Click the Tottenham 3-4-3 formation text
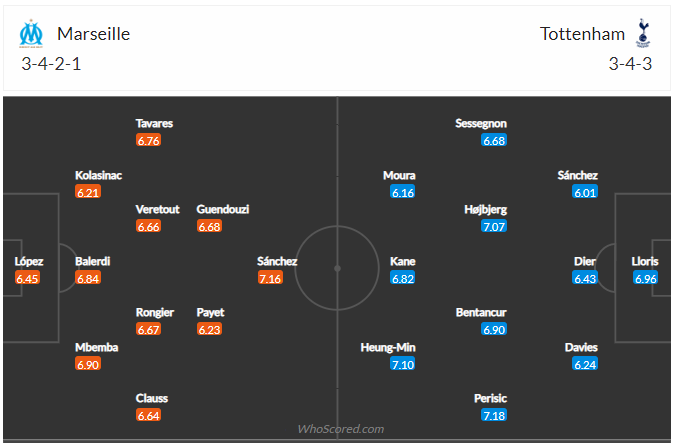Viewport: 674px width, 443px height. [x=630, y=64]
